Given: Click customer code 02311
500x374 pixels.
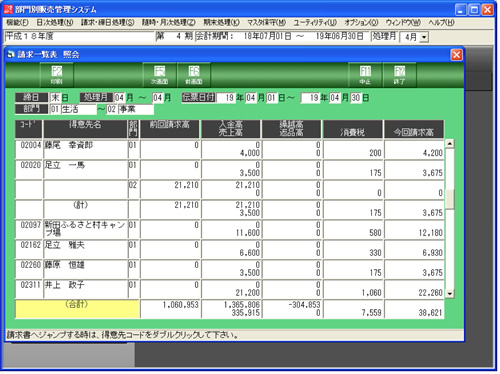Looking at the screenshot, I should click(x=31, y=285).
